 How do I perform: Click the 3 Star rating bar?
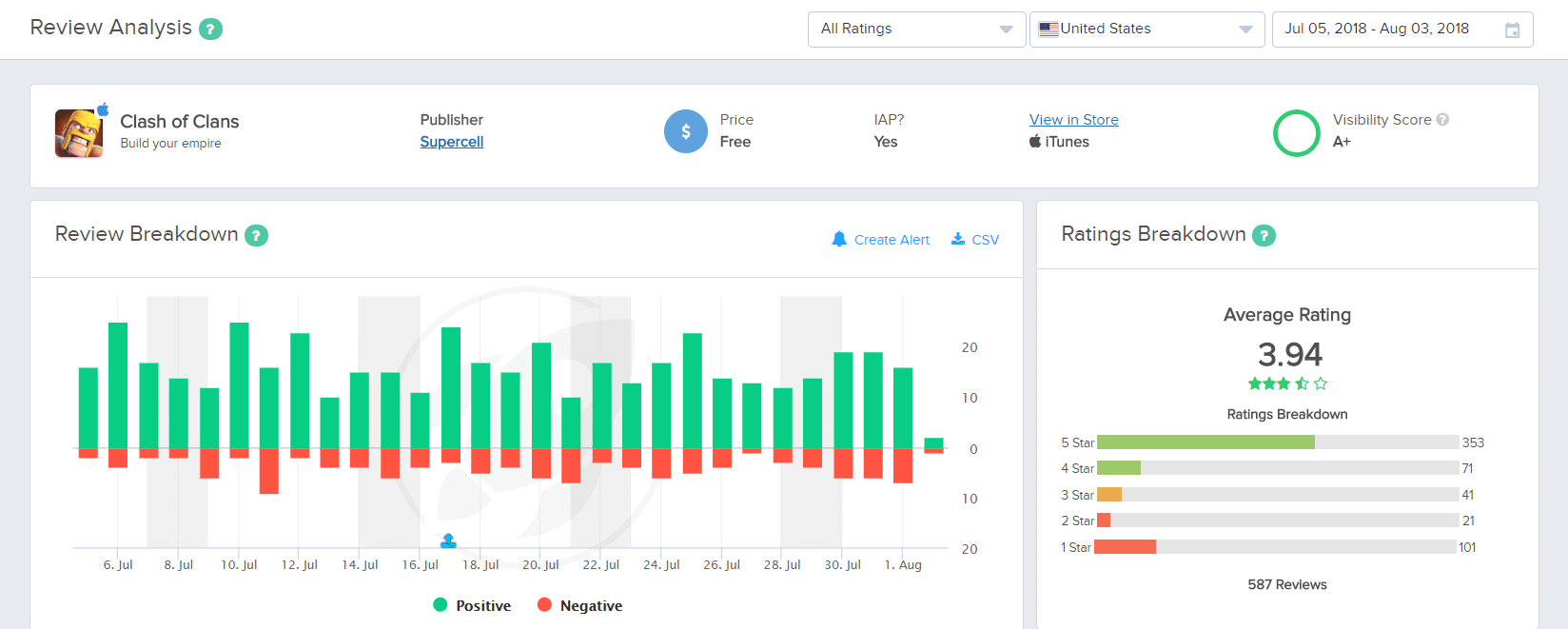pos(1278,495)
